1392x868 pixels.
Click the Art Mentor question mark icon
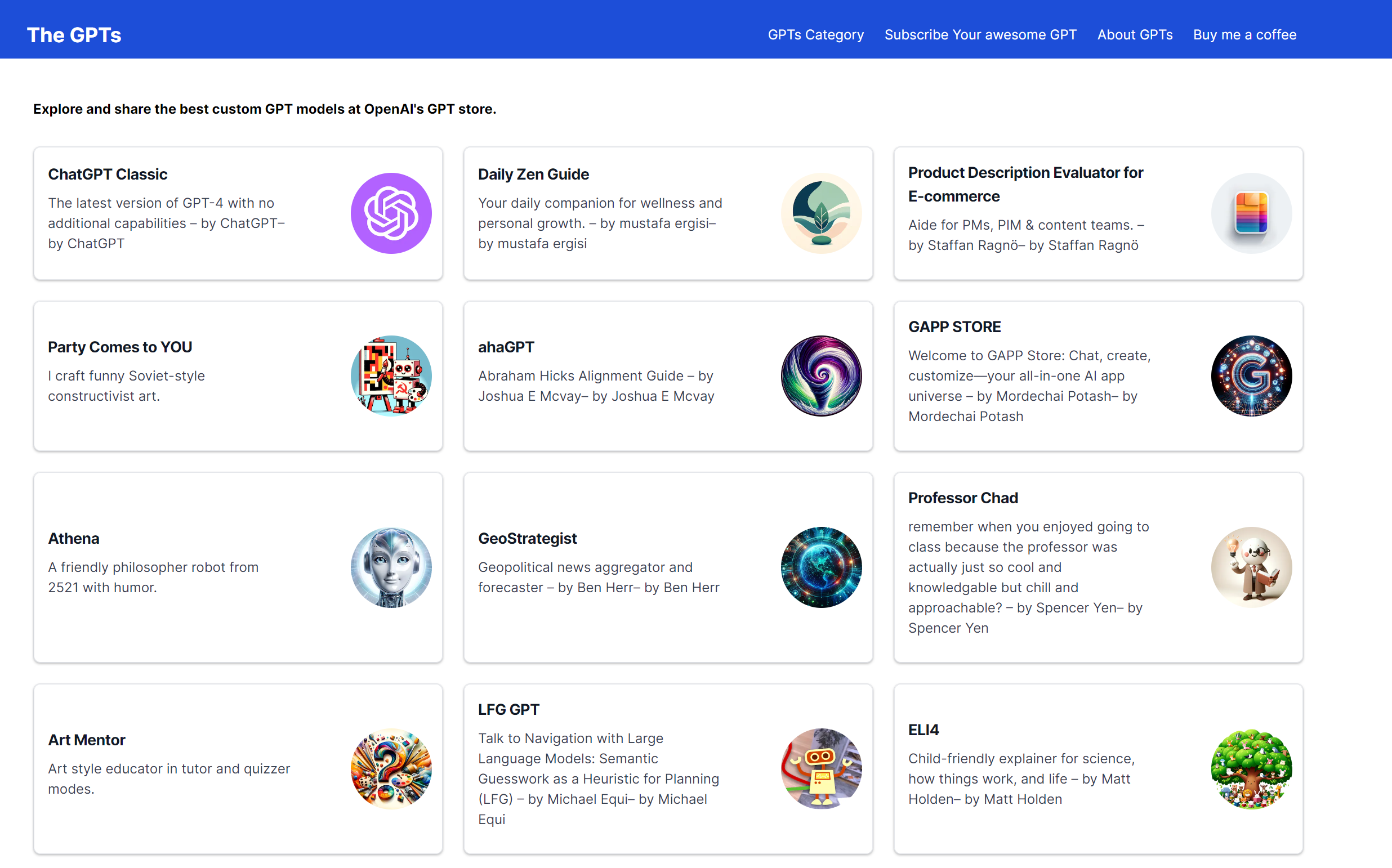(391, 769)
